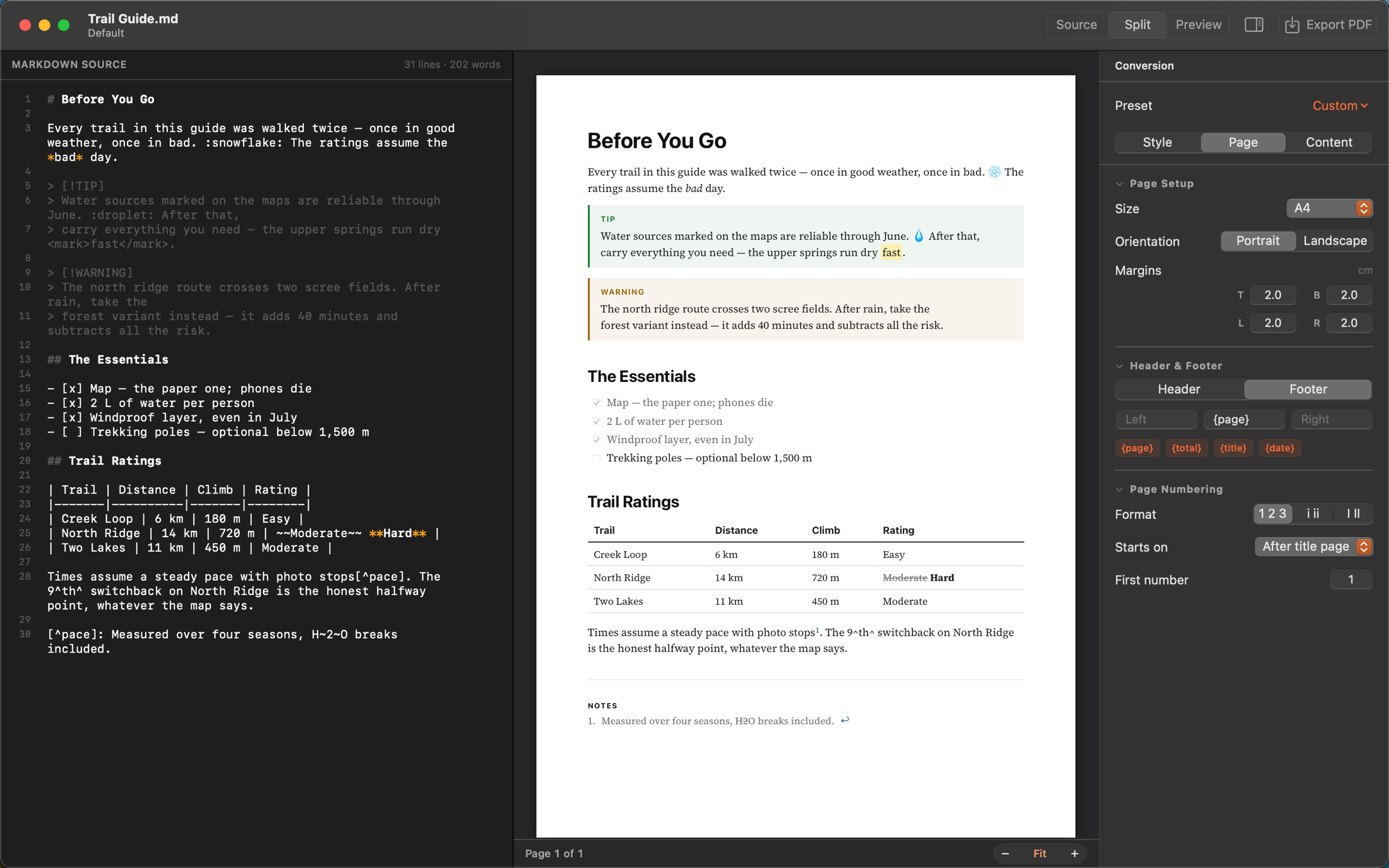
Task: Open the A4 page size dropdown
Action: click(x=1329, y=208)
